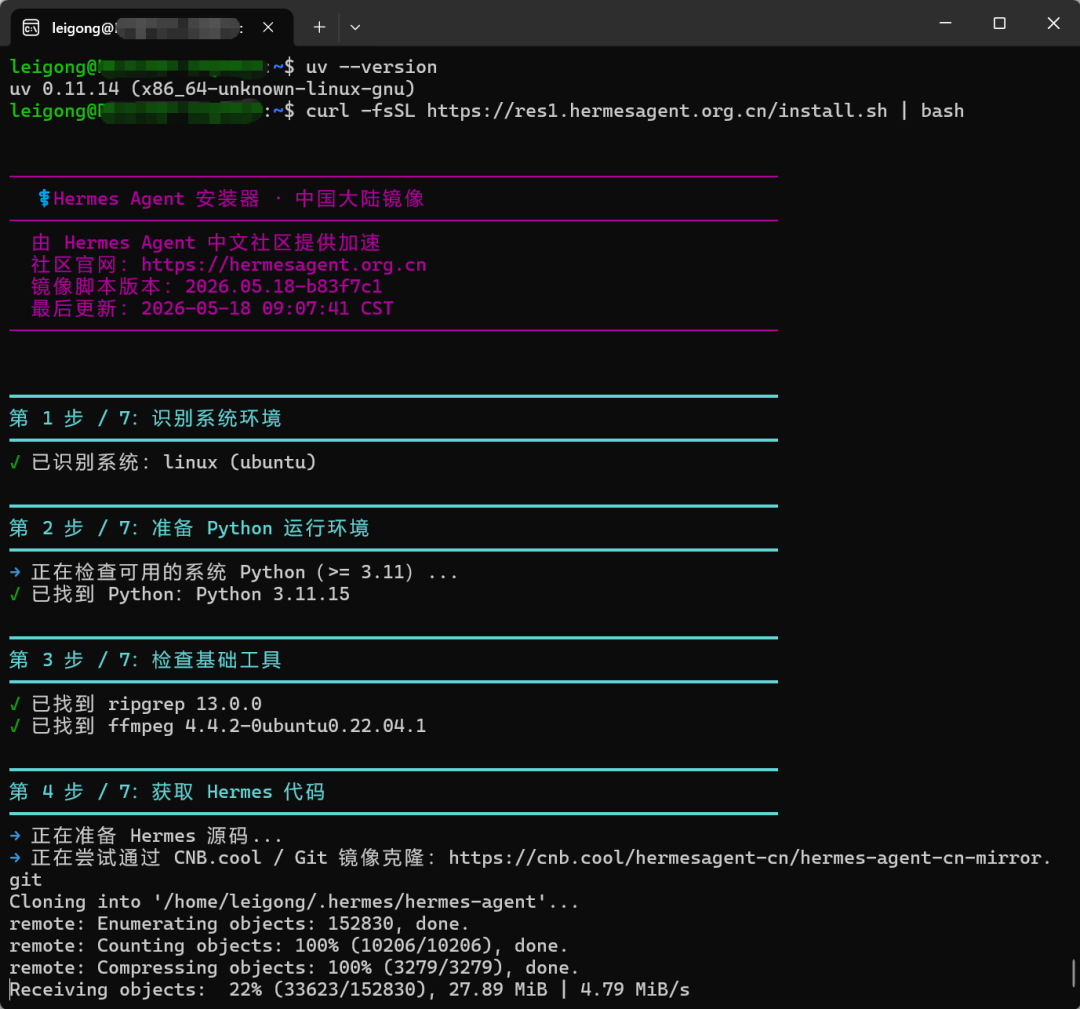Click '正在准备 Hermes 源码...' line
This screenshot has width=1080, height=1009.
pos(156,836)
